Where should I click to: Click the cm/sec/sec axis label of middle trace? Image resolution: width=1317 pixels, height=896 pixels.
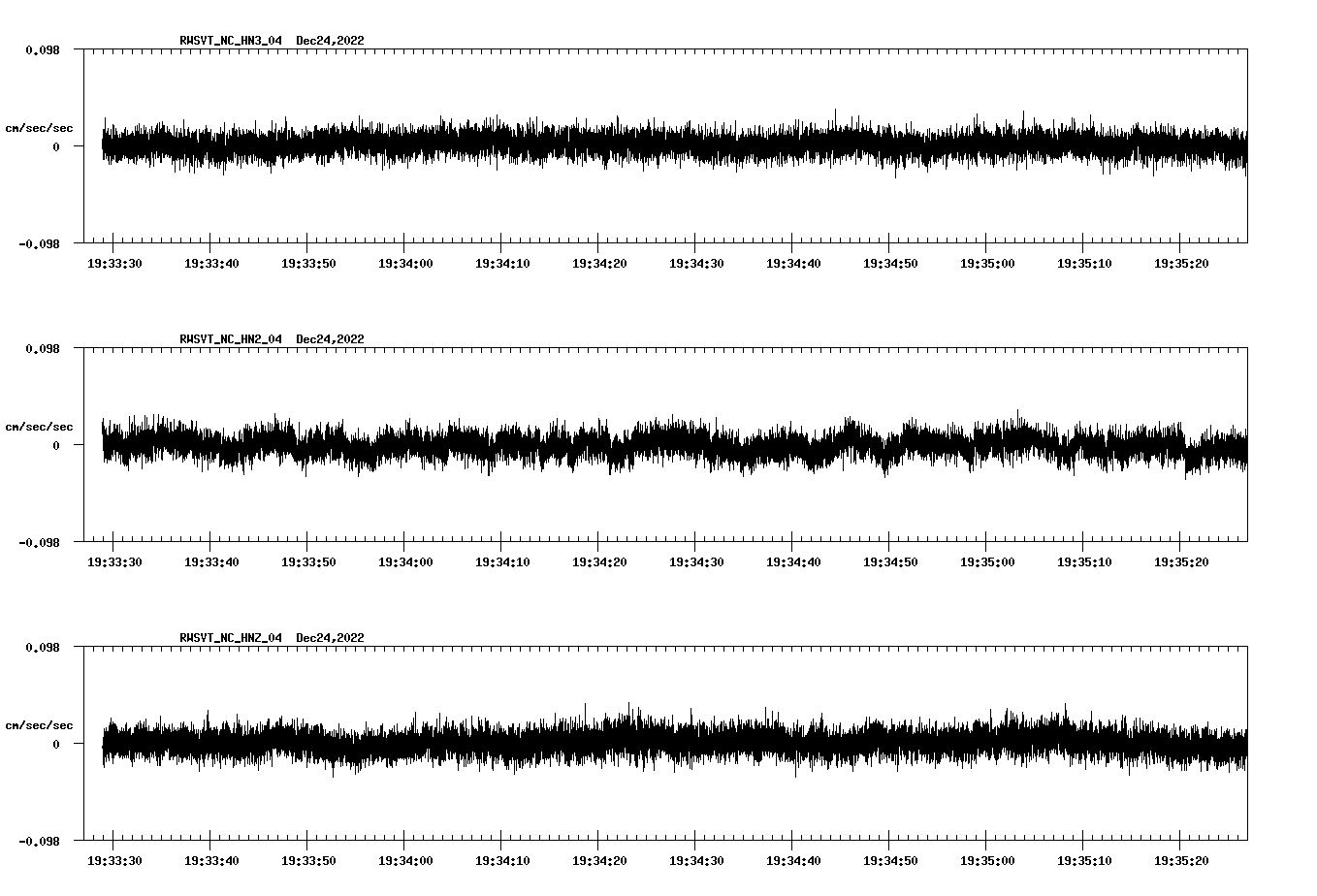39,426
